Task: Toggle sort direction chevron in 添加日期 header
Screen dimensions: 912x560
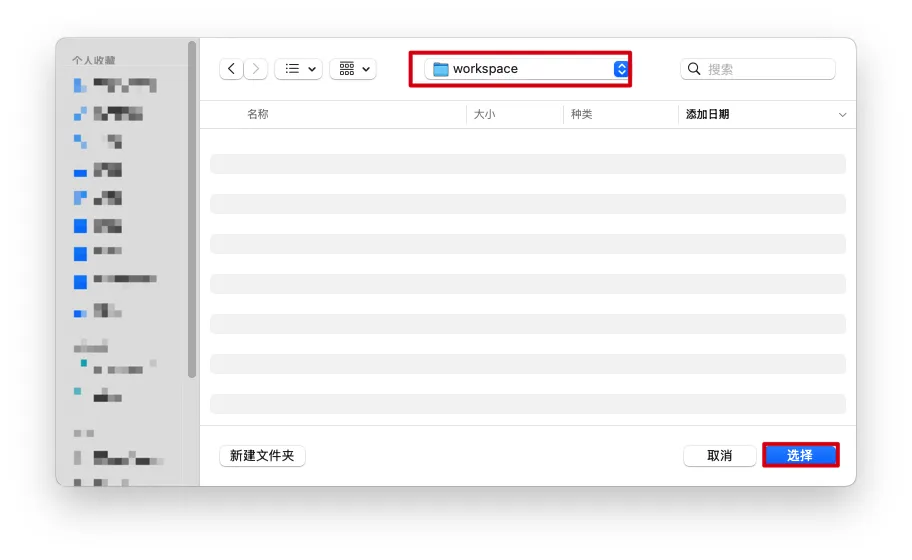Action: point(842,115)
